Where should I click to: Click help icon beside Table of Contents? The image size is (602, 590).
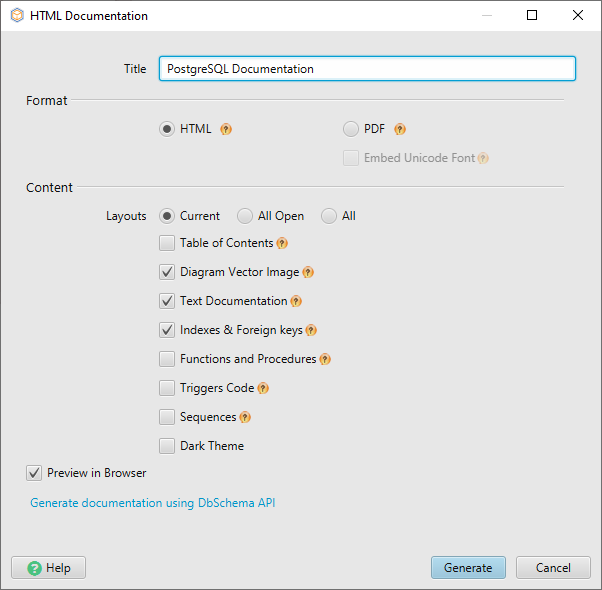282,243
